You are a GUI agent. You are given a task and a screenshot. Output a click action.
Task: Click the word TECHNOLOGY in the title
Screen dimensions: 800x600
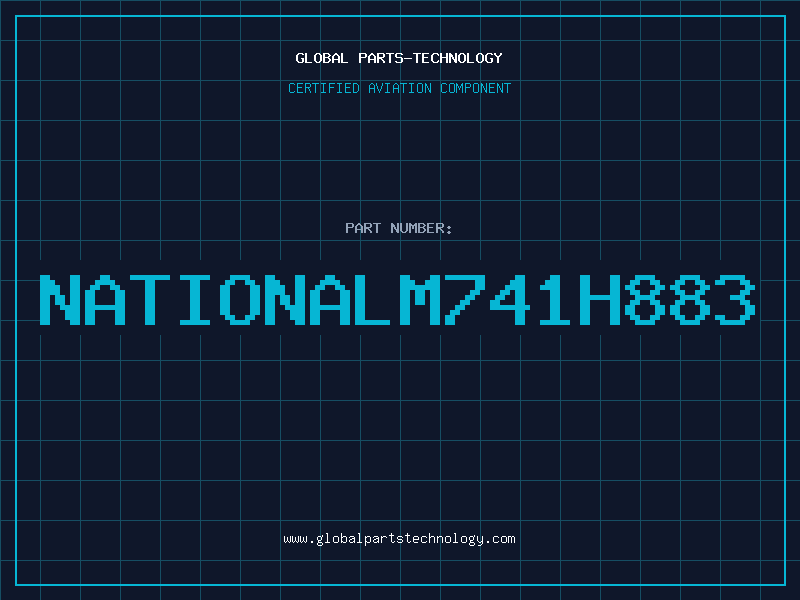click(457, 58)
